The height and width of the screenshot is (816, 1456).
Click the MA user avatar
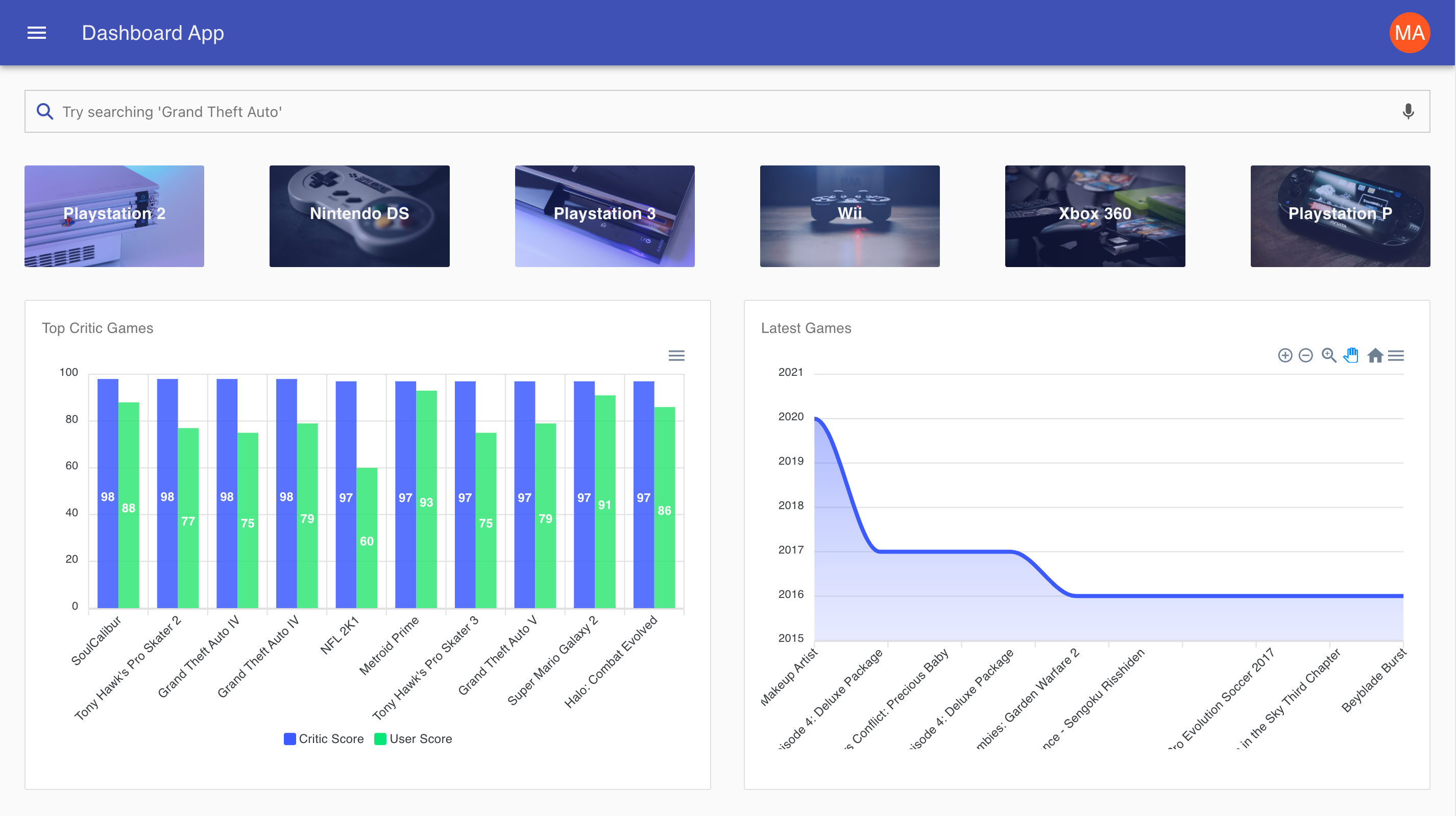point(1409,33)
